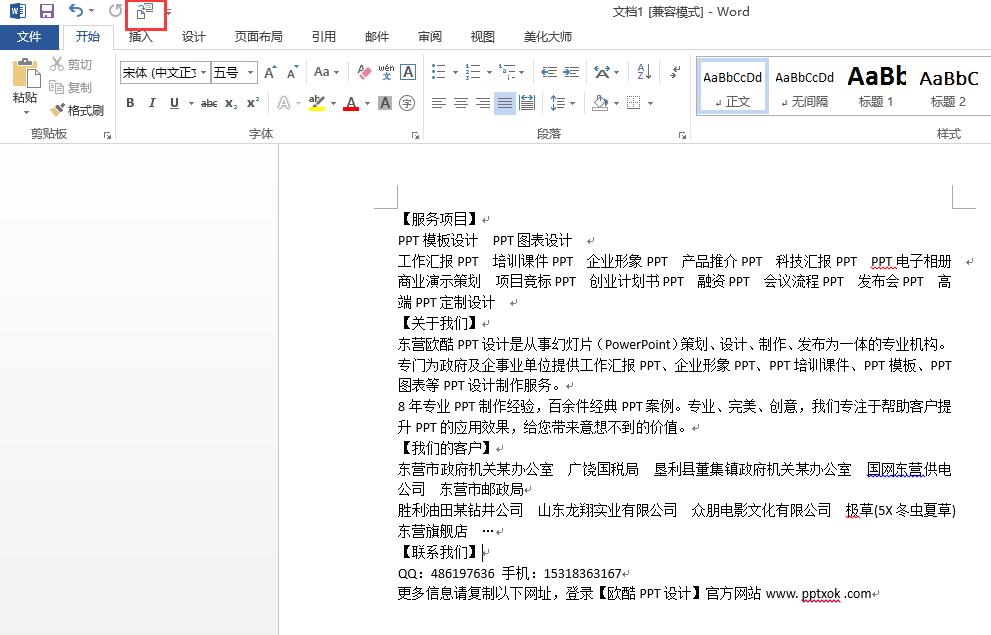The width and height of the screenshot is (991, 635).
Task: Switch to the 设计 (Design) tab
Action: pyautogui.click(x=194, y=37)
